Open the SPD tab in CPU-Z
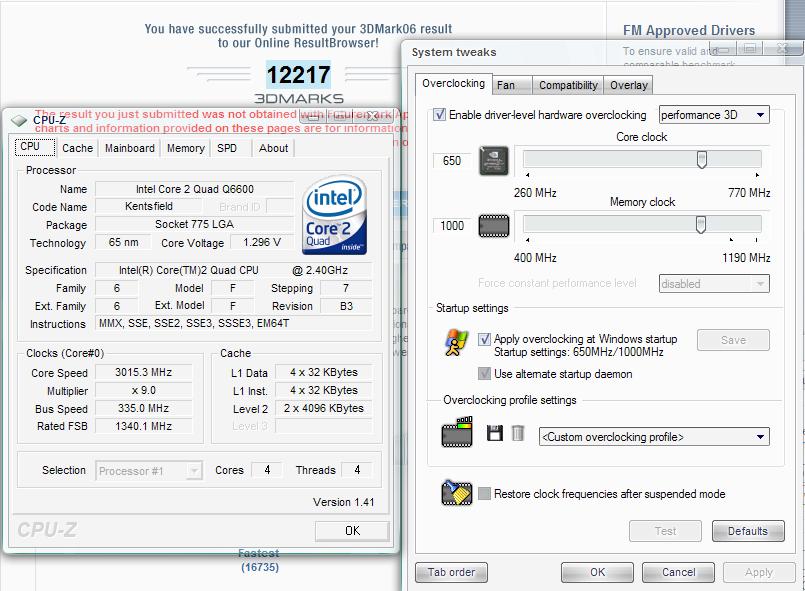 (227, 148)
